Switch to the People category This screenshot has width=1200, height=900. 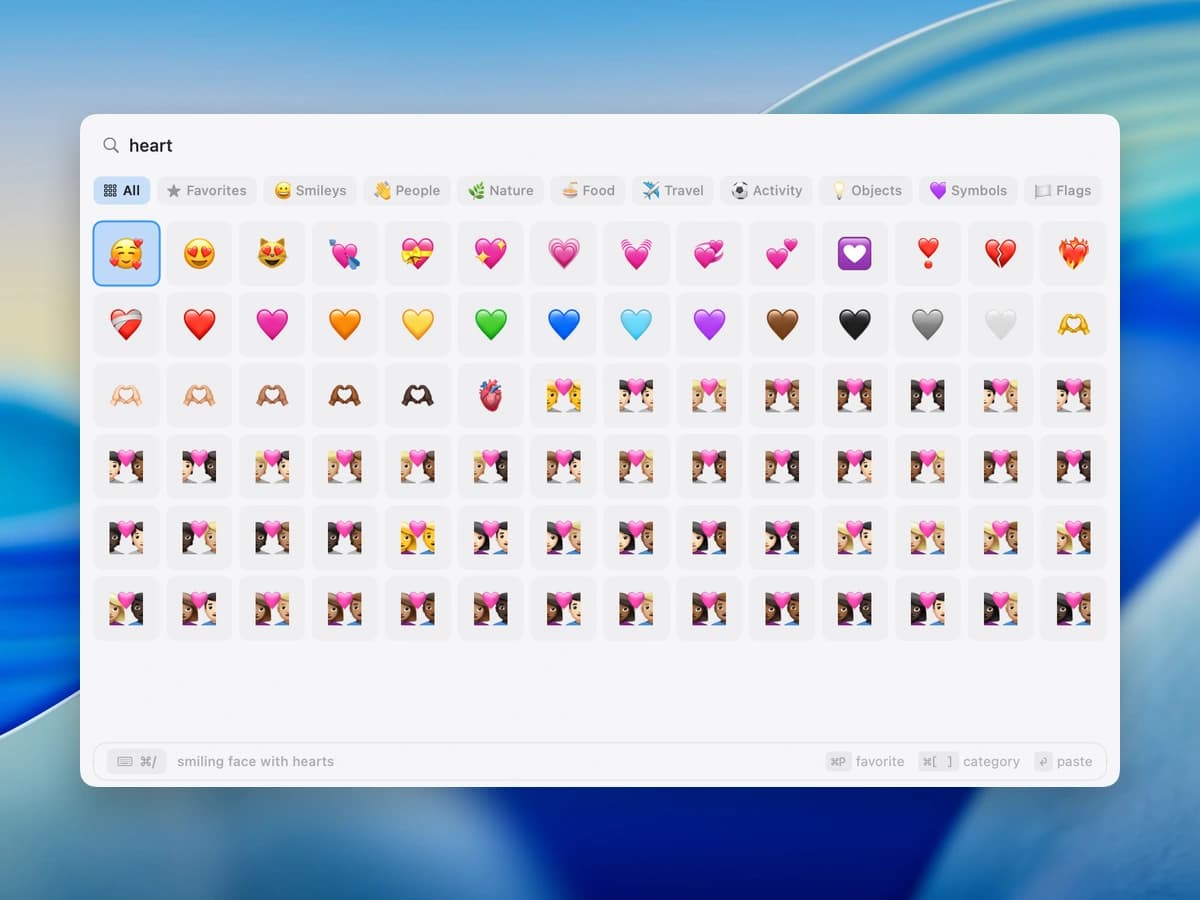click(407, 190)
